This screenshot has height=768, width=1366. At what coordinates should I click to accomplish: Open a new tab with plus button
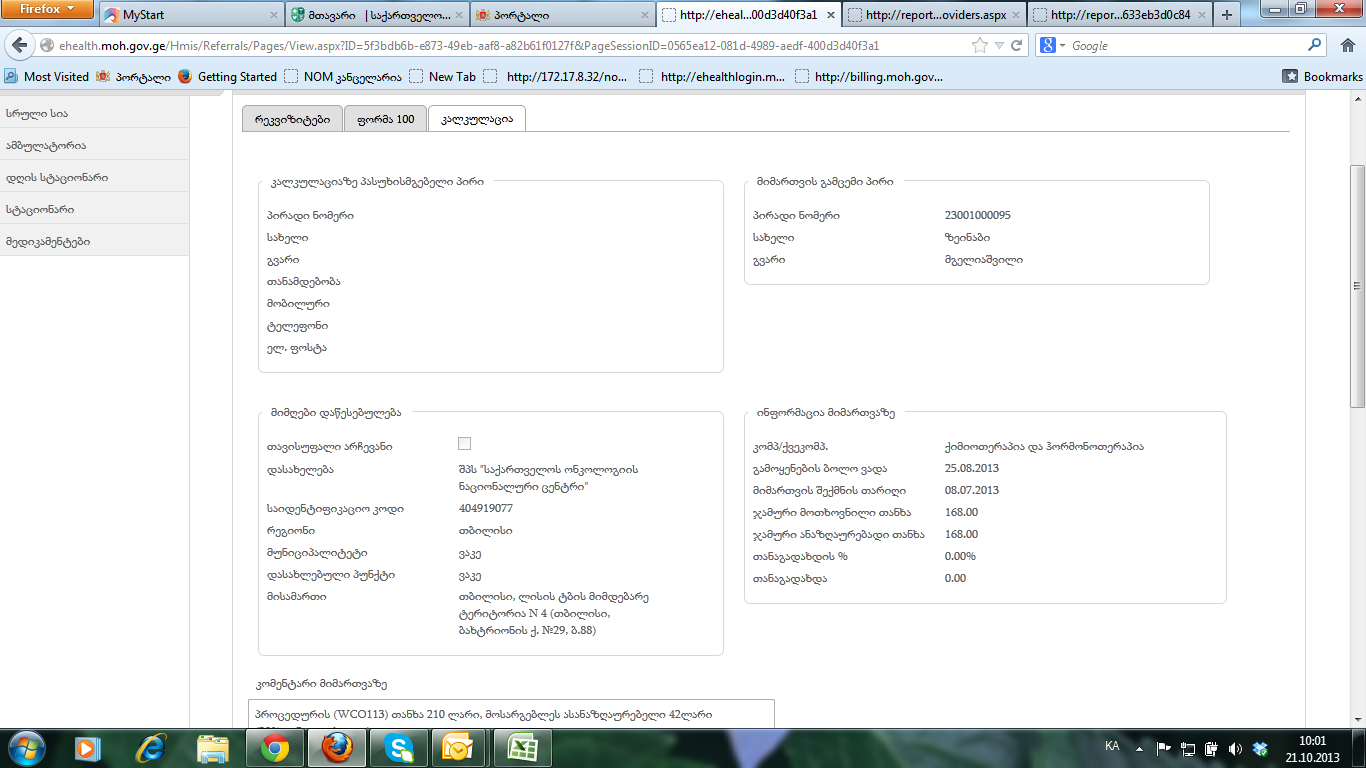coord(1227,15)
